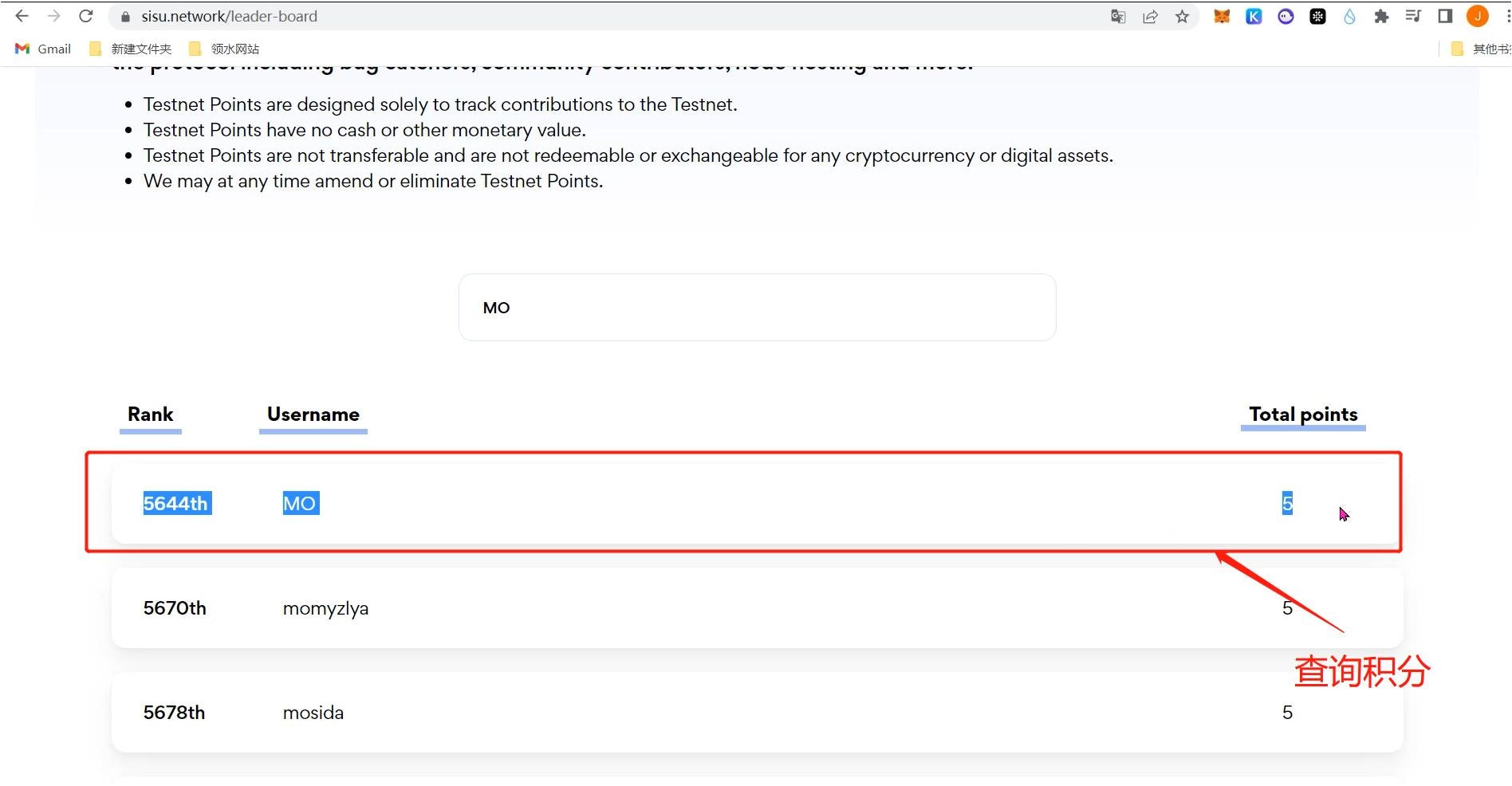This screenshot has width=1512, height=786.
Task: Click the blue K wallet extension icon
Action: pos(1254,16)
